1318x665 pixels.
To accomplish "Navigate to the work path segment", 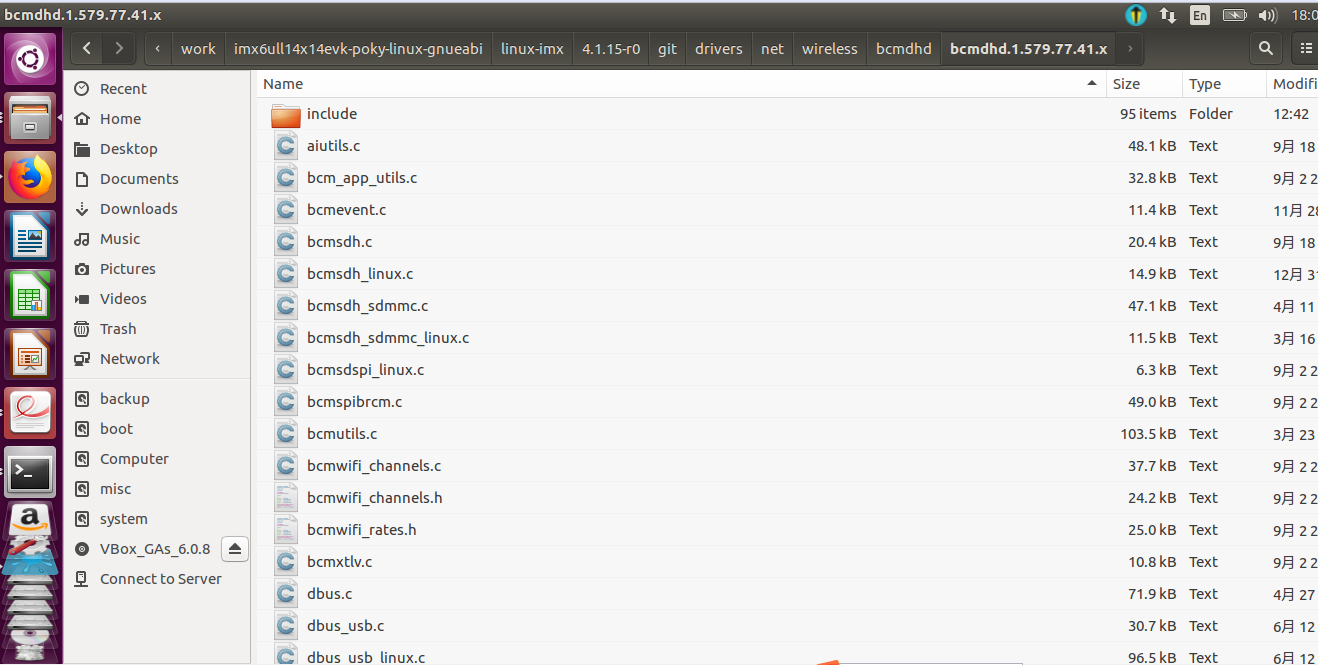I will click(198, 48).
